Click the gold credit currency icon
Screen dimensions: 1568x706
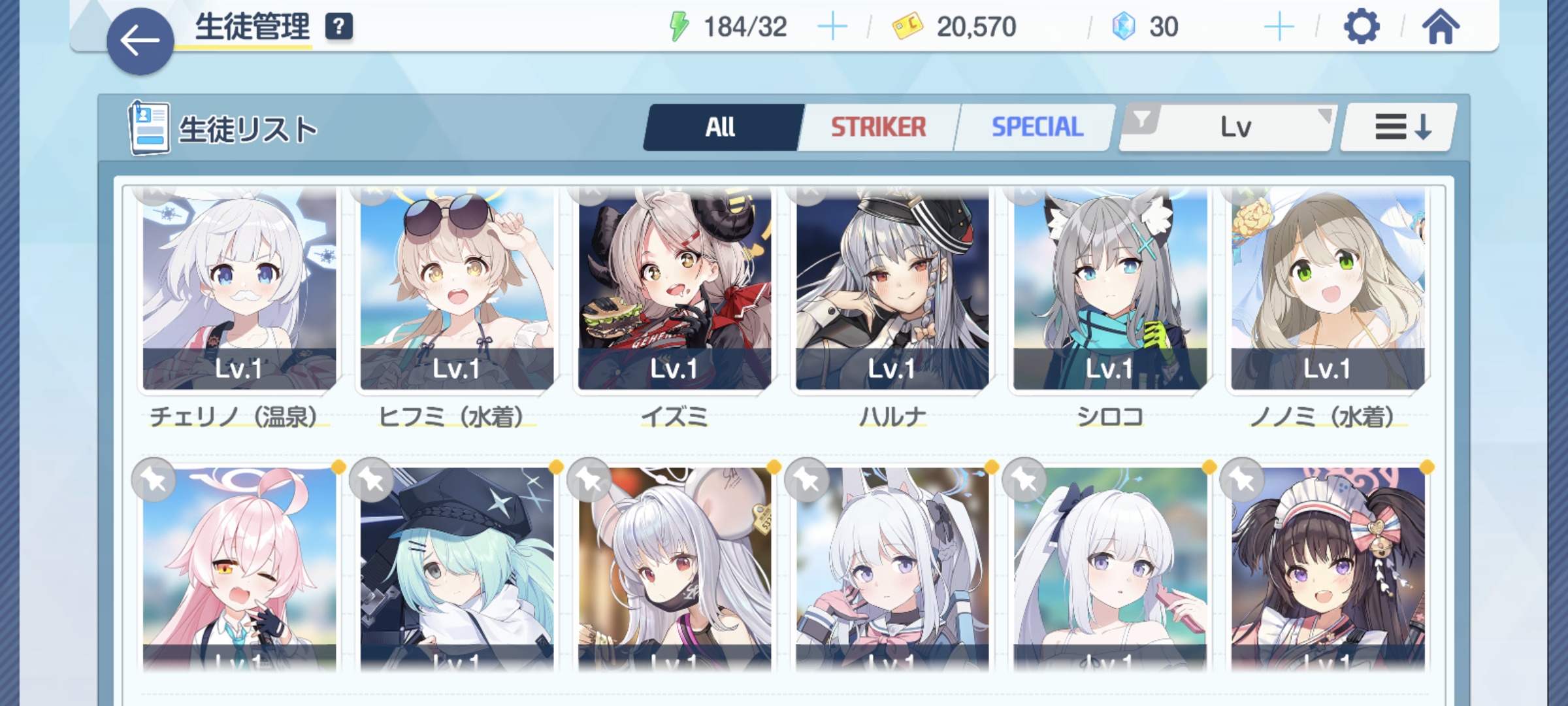point(907,27)
